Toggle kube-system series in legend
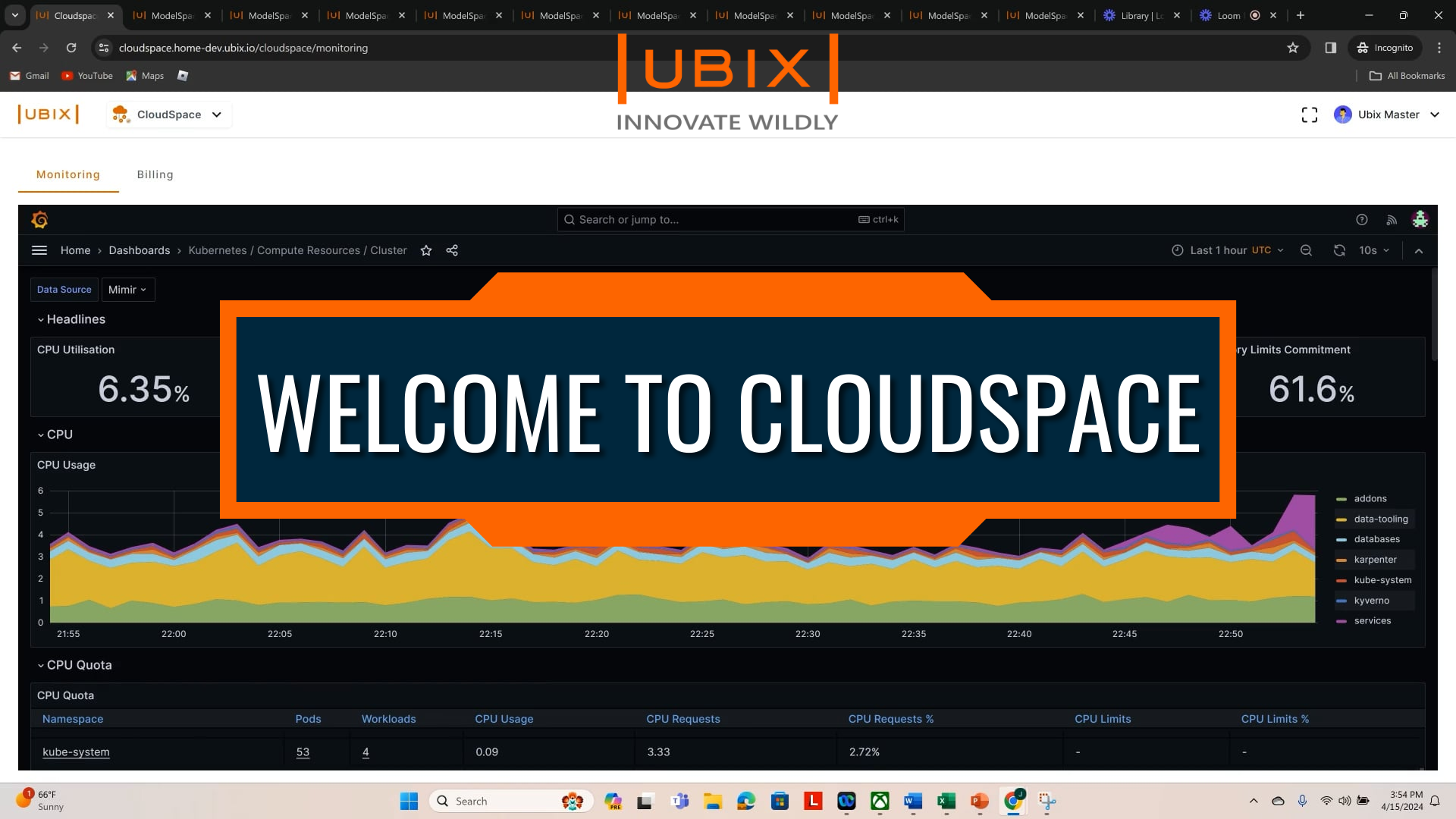The image size is (1456, 819). tap(1382, 580)
